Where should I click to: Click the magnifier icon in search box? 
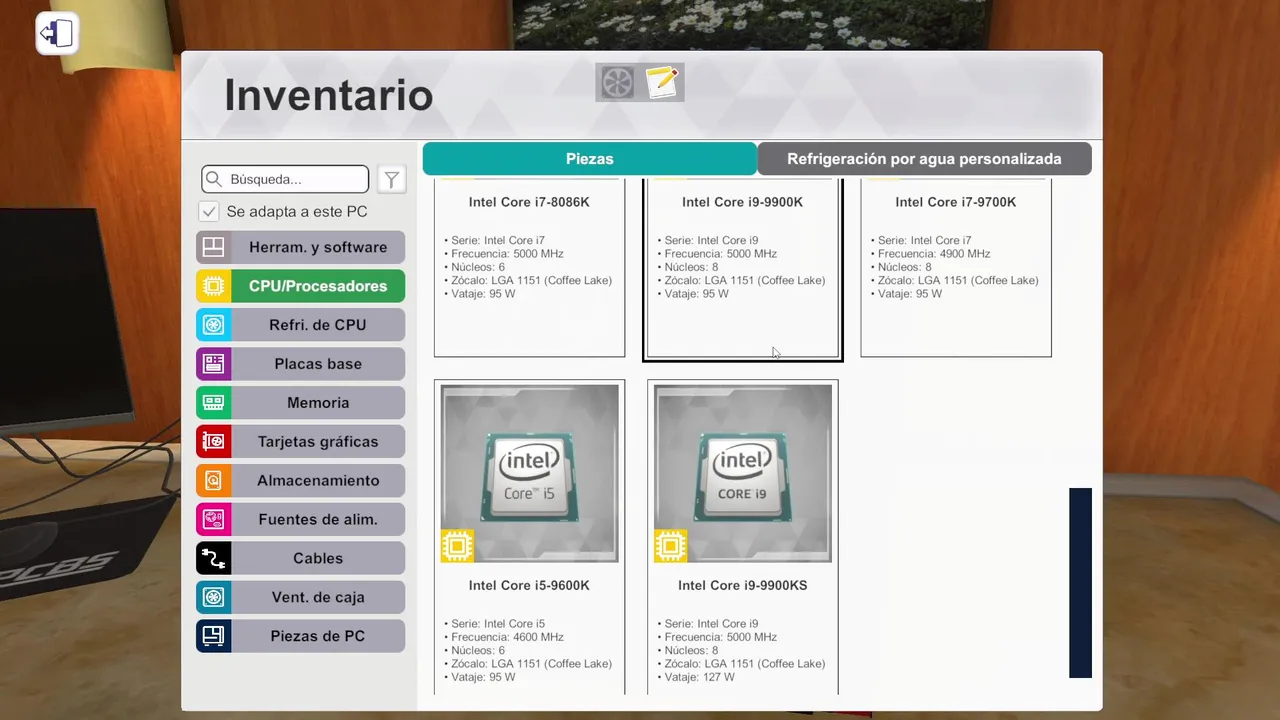(x=213, y=179)
